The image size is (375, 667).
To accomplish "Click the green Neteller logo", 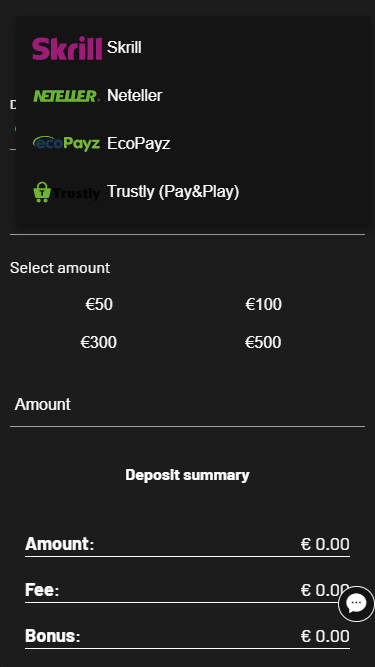I will [67, 96].
